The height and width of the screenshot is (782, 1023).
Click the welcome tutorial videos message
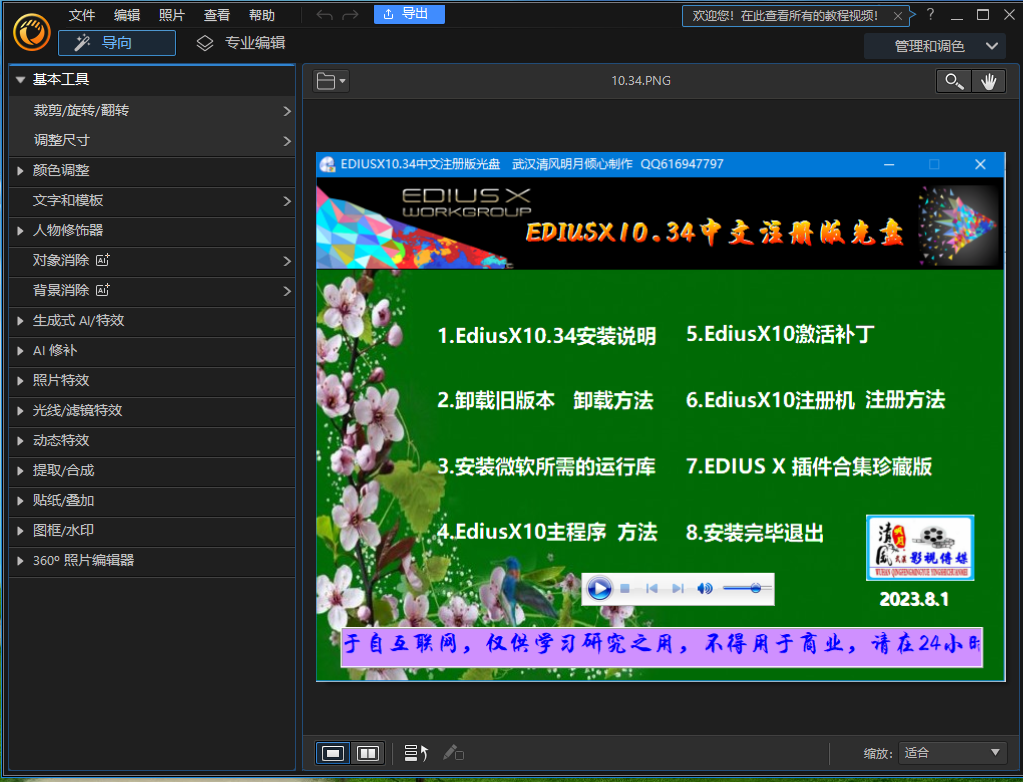pyautogui.click(x=785, y=16)
